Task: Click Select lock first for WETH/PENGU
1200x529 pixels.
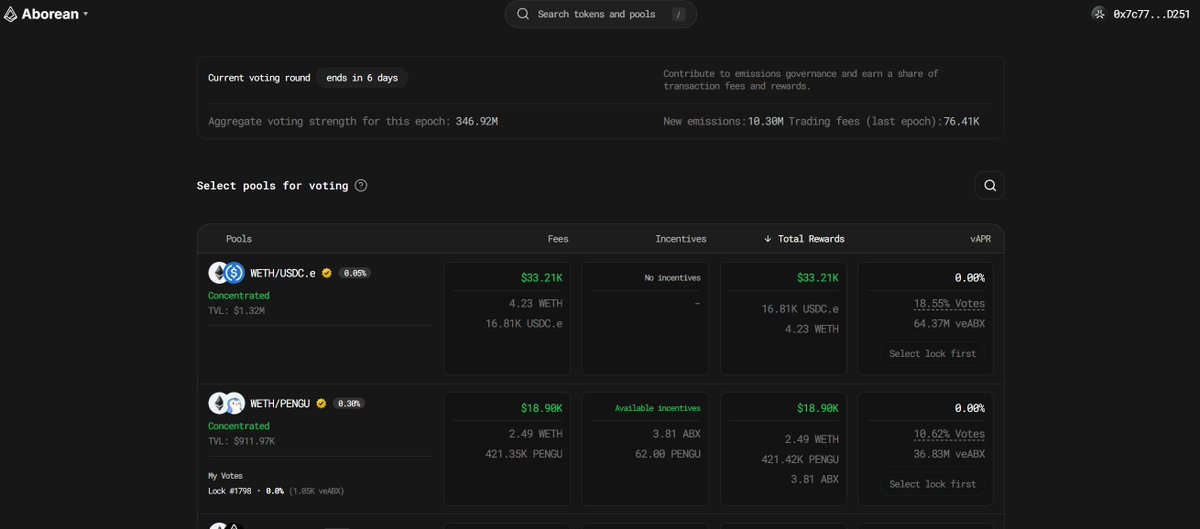Action: pos(932,483)
